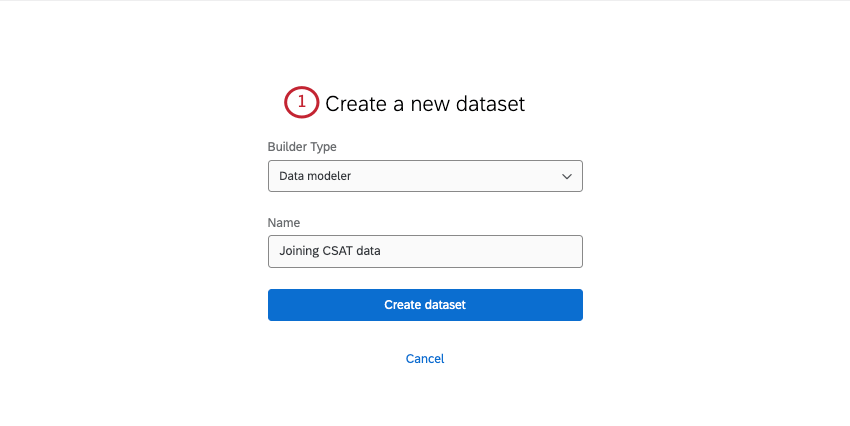Image resolution: width=850 pixels, height=426 pixels.
Task: Click the word "dataset" in the heading
Action: 490,104
